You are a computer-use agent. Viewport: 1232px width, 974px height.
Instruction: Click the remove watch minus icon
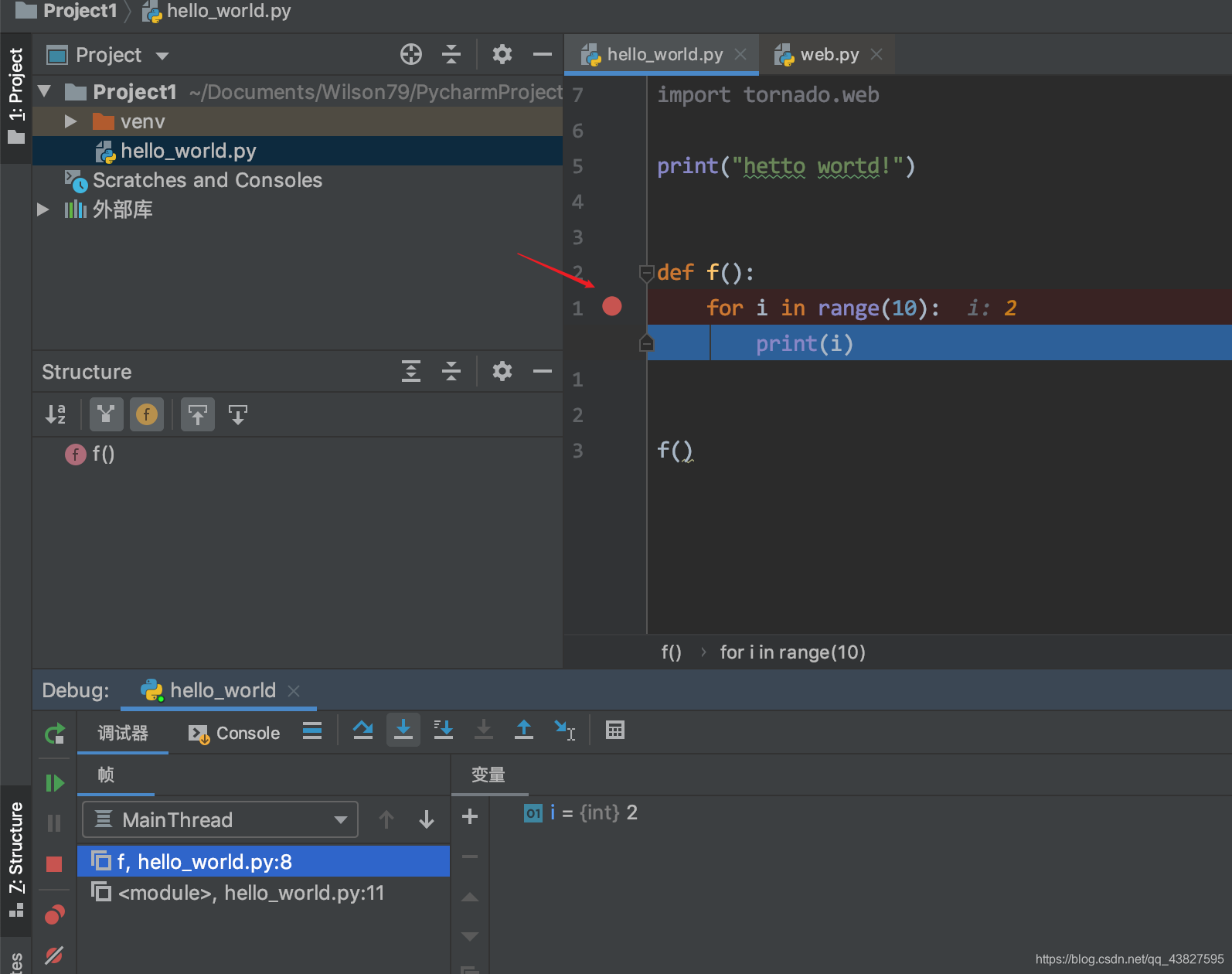(x=470, y=857)
